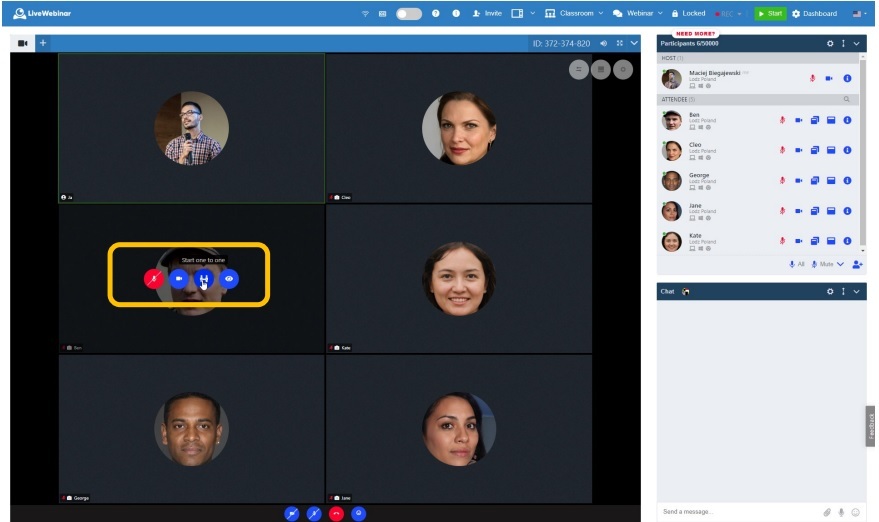Click the camera icon for George in participants

(x=798, y=181)
